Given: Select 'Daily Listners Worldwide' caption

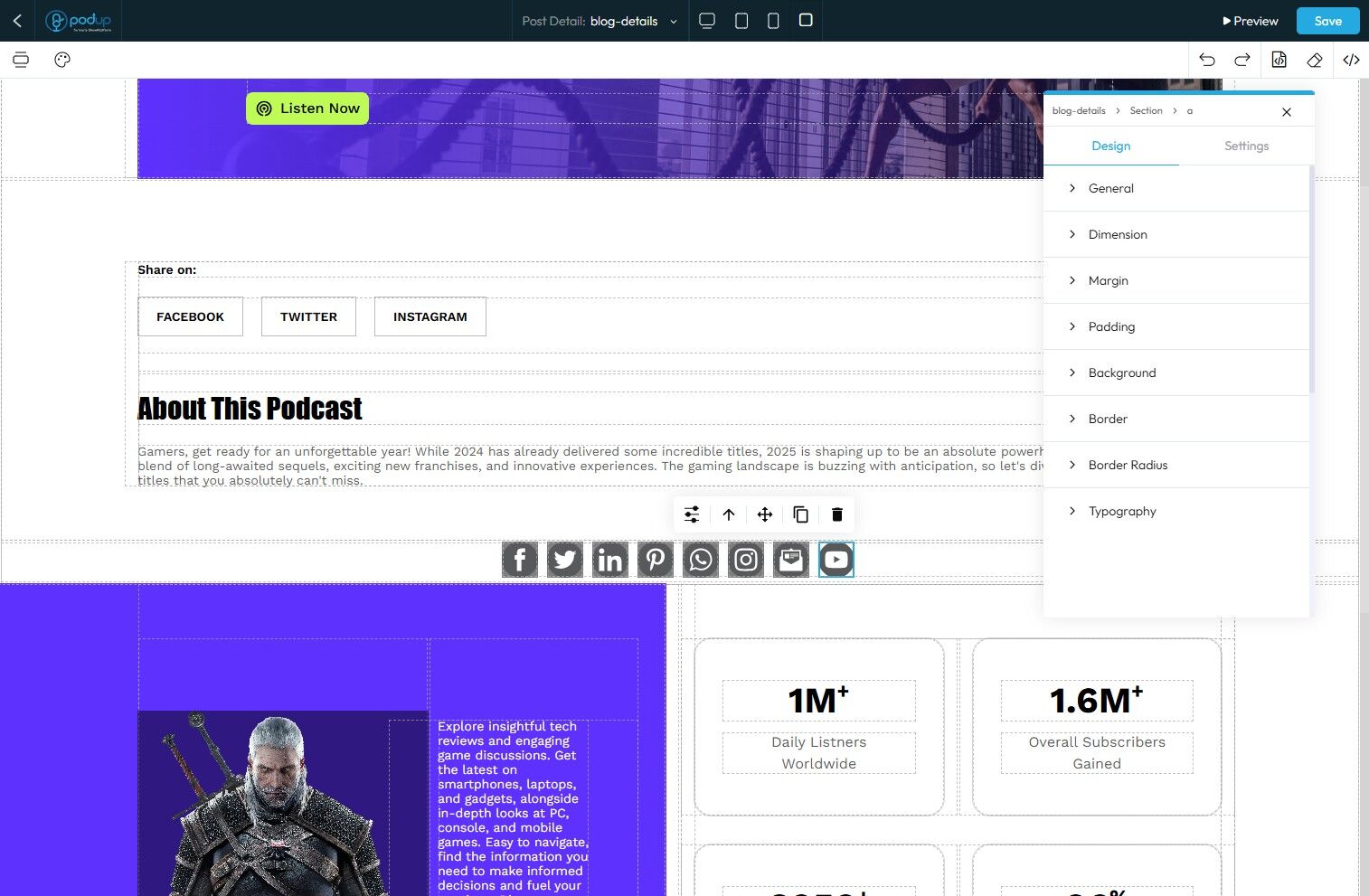Looking at the screenshot, I should click(x=819, y=753).
